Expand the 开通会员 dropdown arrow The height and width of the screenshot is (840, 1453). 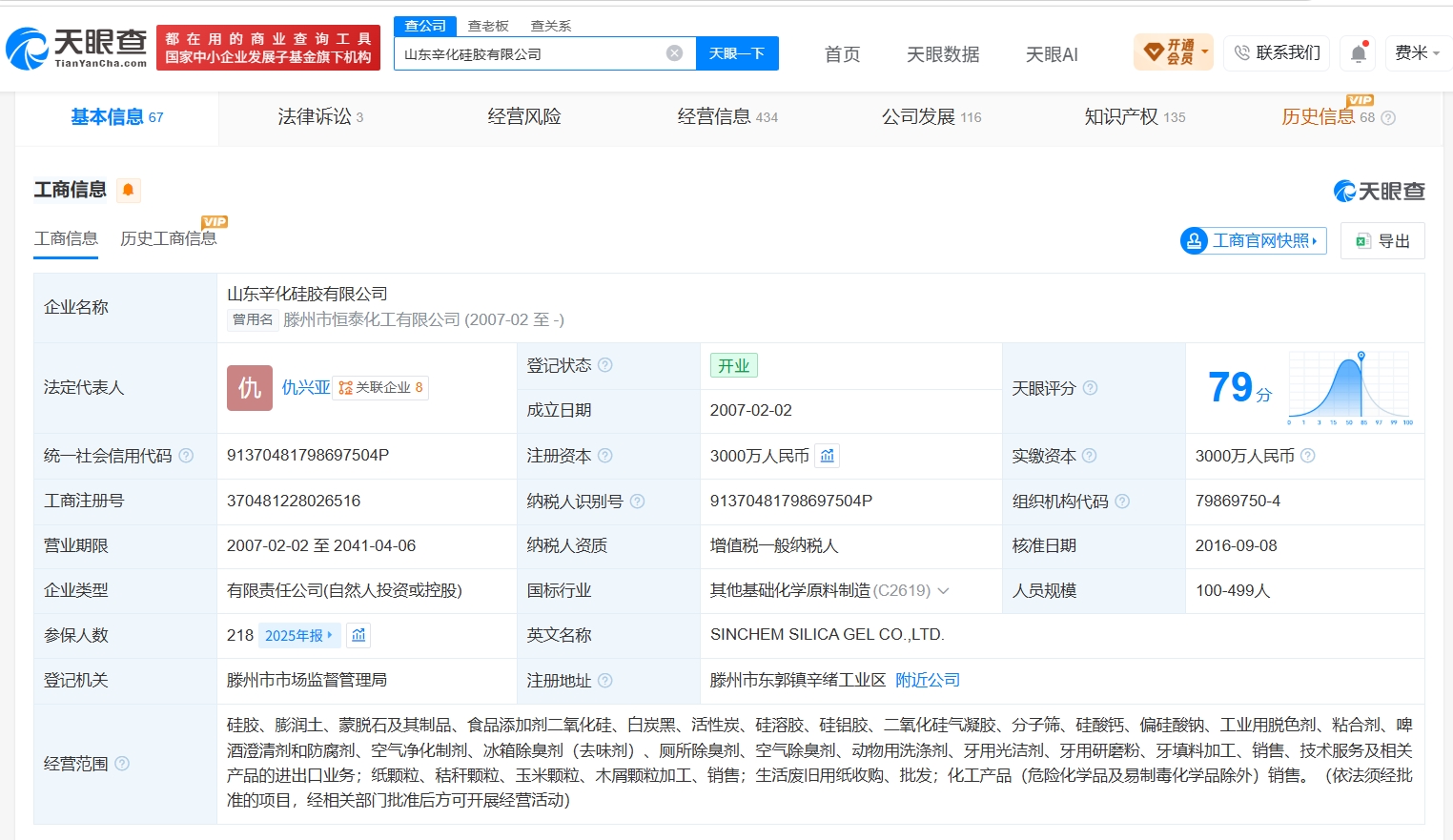pyautogui.click(x=1205, y=51)
